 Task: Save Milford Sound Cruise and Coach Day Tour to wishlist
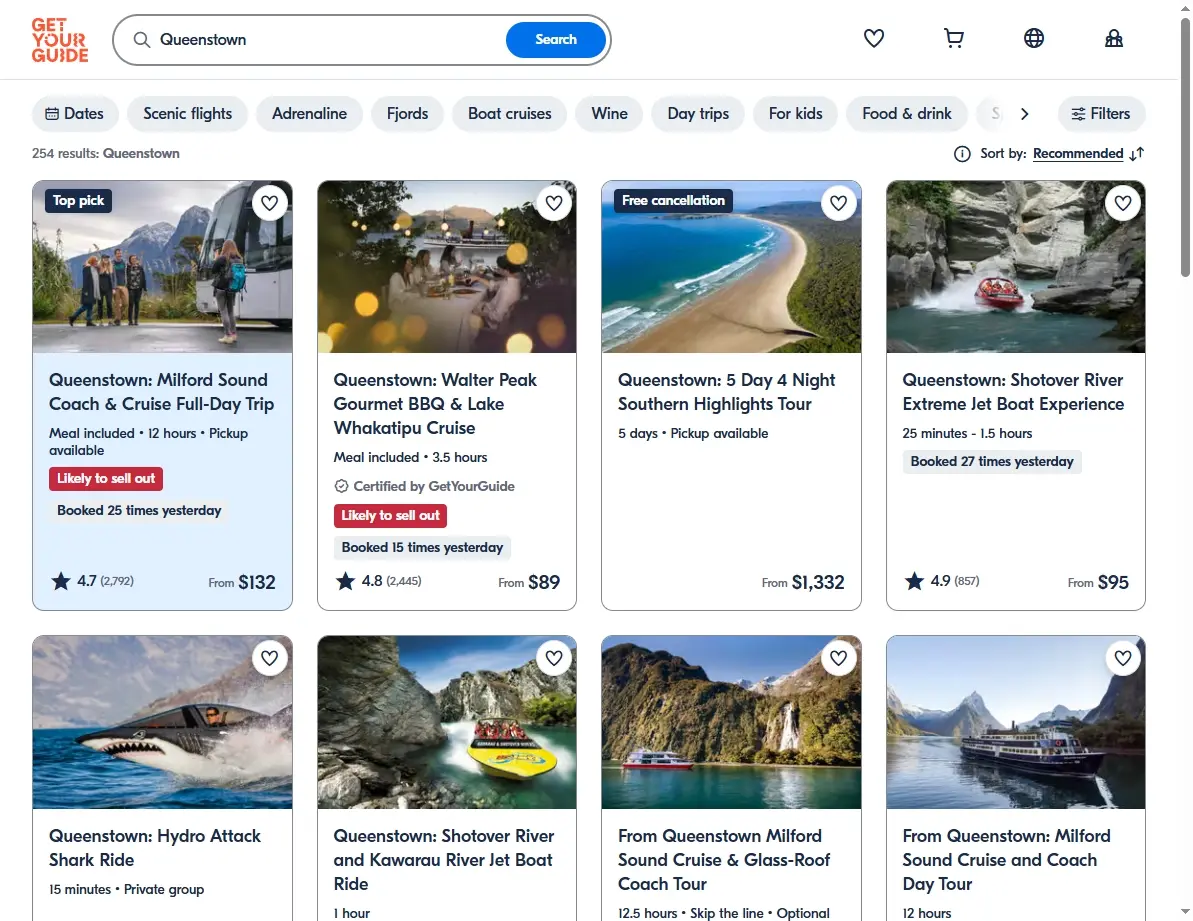pyautogui.click(x=1123, y=658)
